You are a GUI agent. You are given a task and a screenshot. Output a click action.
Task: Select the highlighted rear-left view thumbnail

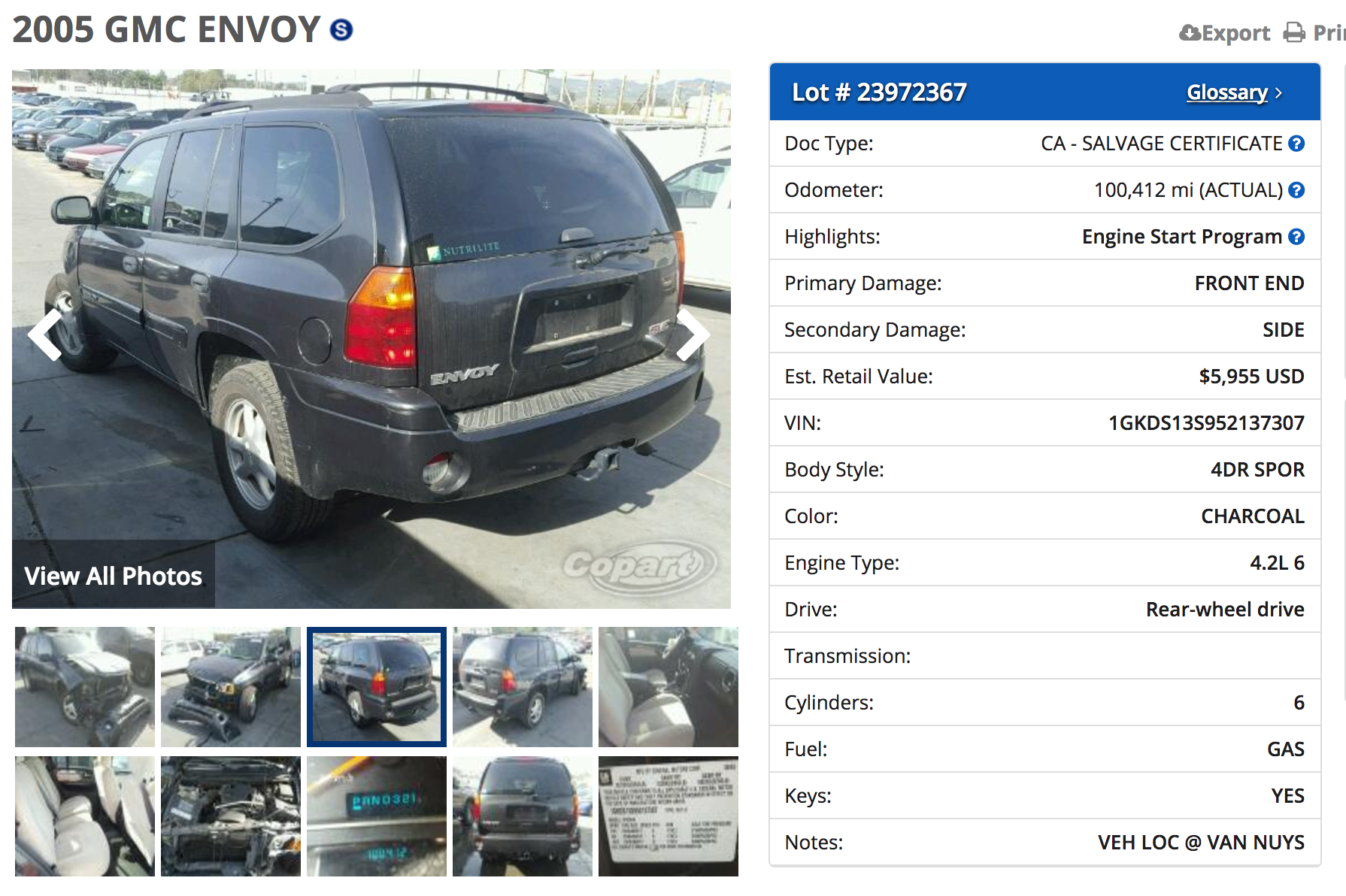tap(377, 687)
